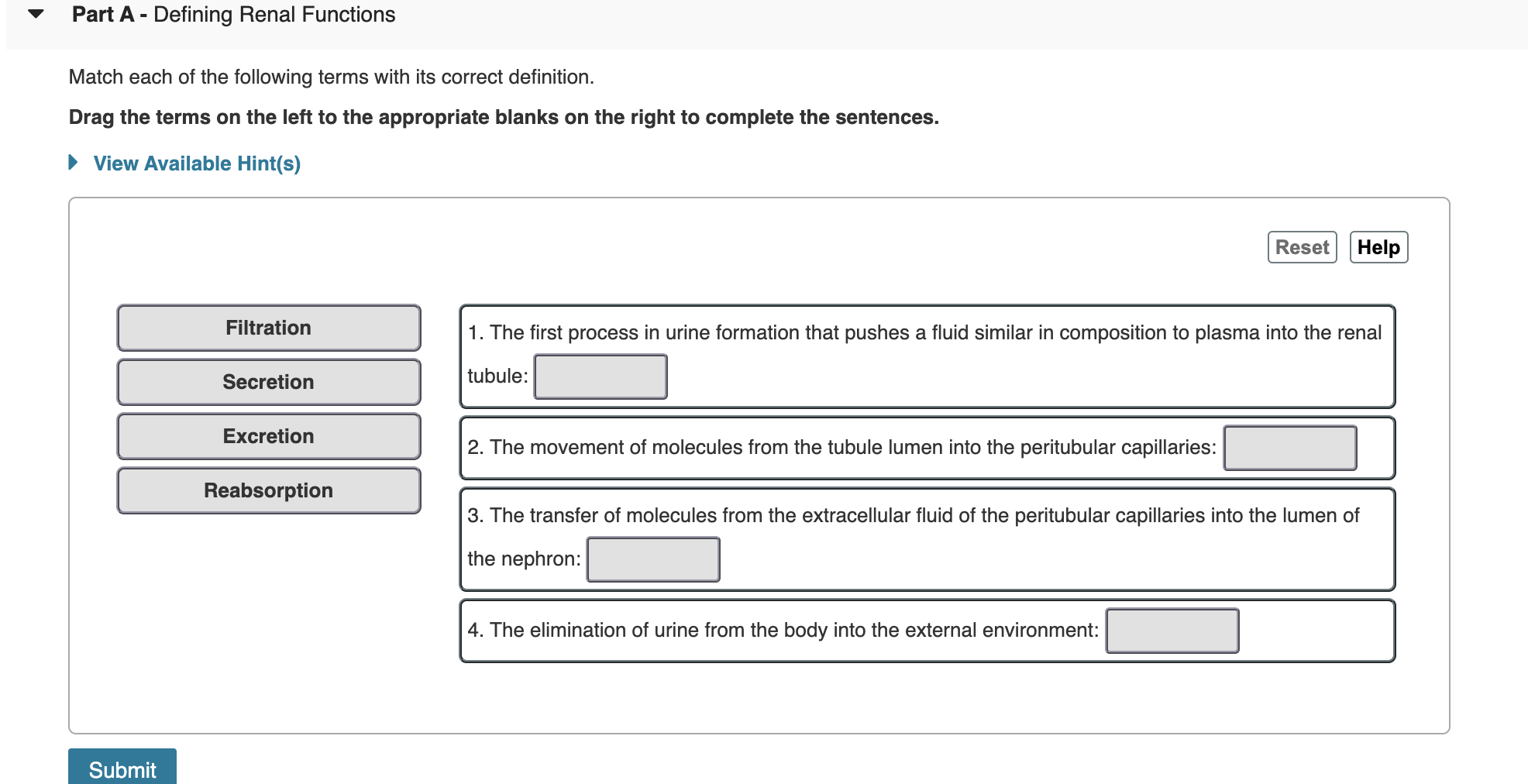Click the drag terms instruction text

[x=503, y=117]
